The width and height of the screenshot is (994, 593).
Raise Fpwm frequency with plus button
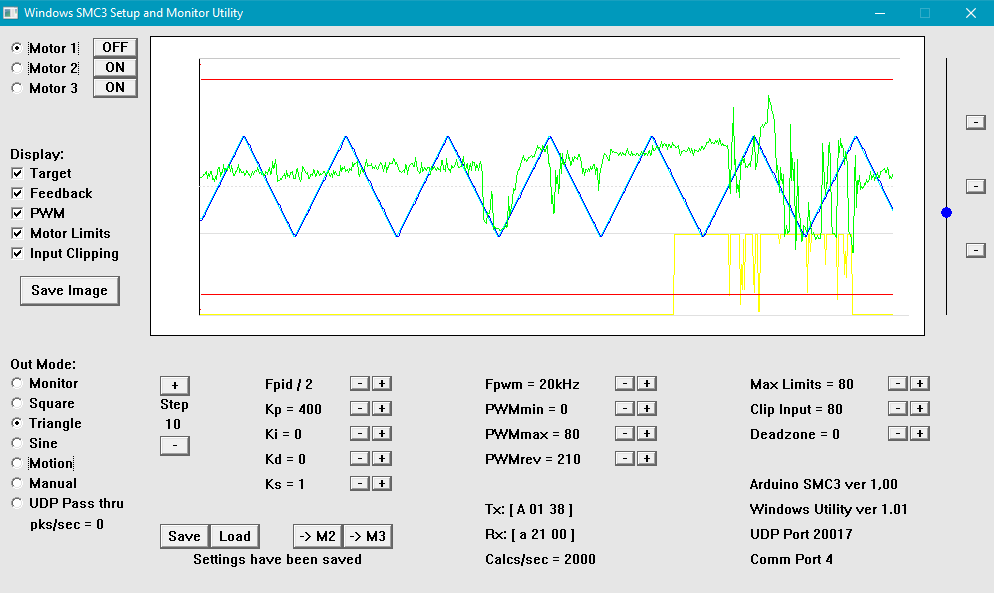pos(646,383)
